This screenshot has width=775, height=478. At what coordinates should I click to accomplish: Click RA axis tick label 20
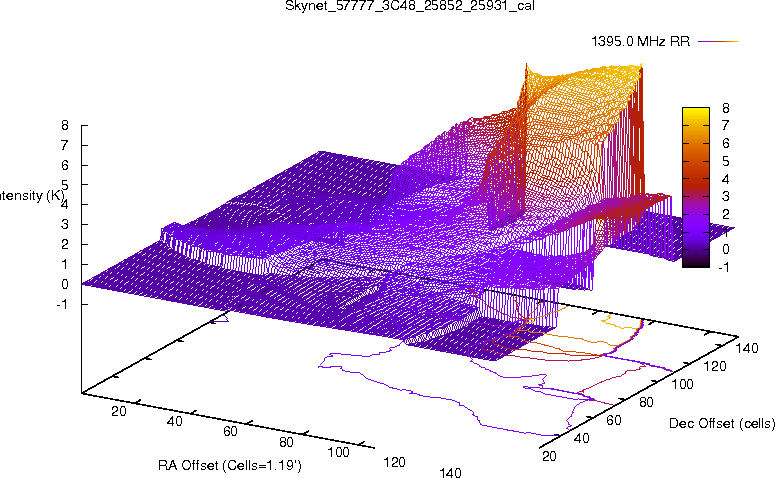coord(119,411)
